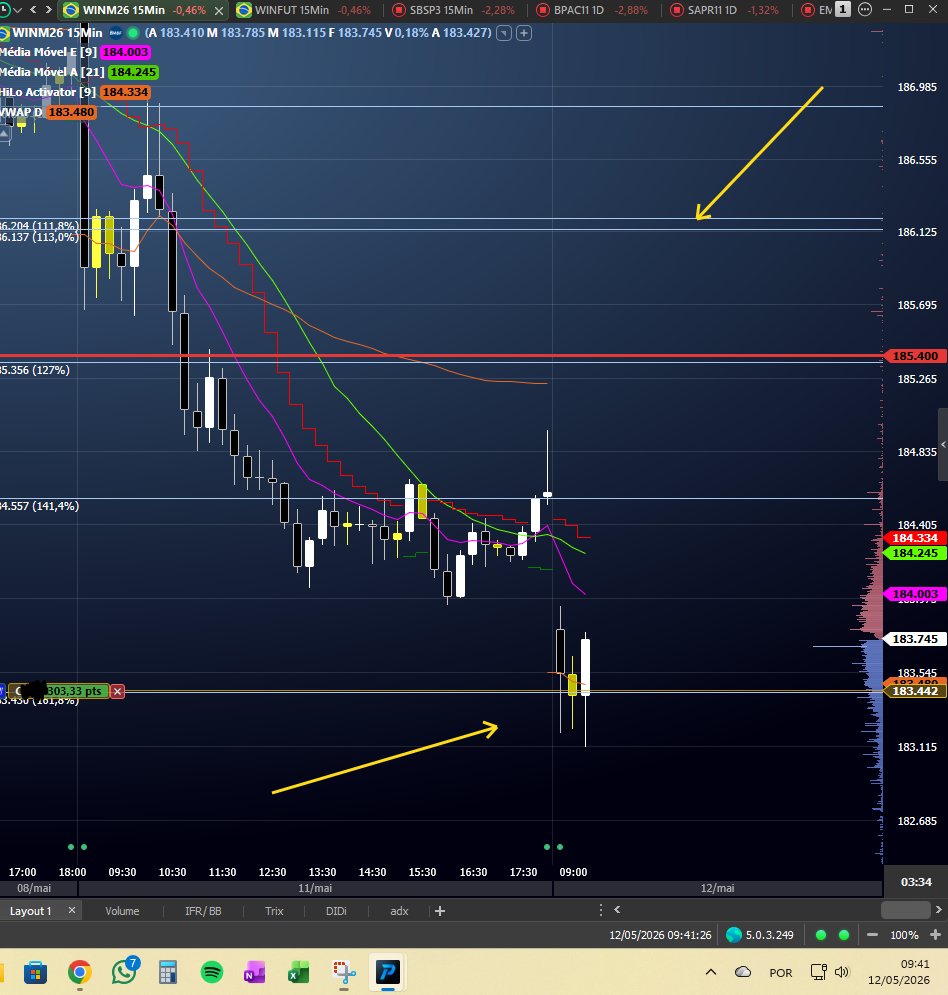Open Excel from the taskbar
Viewport: 948px width, 995px height.
(x=298, y=972)
